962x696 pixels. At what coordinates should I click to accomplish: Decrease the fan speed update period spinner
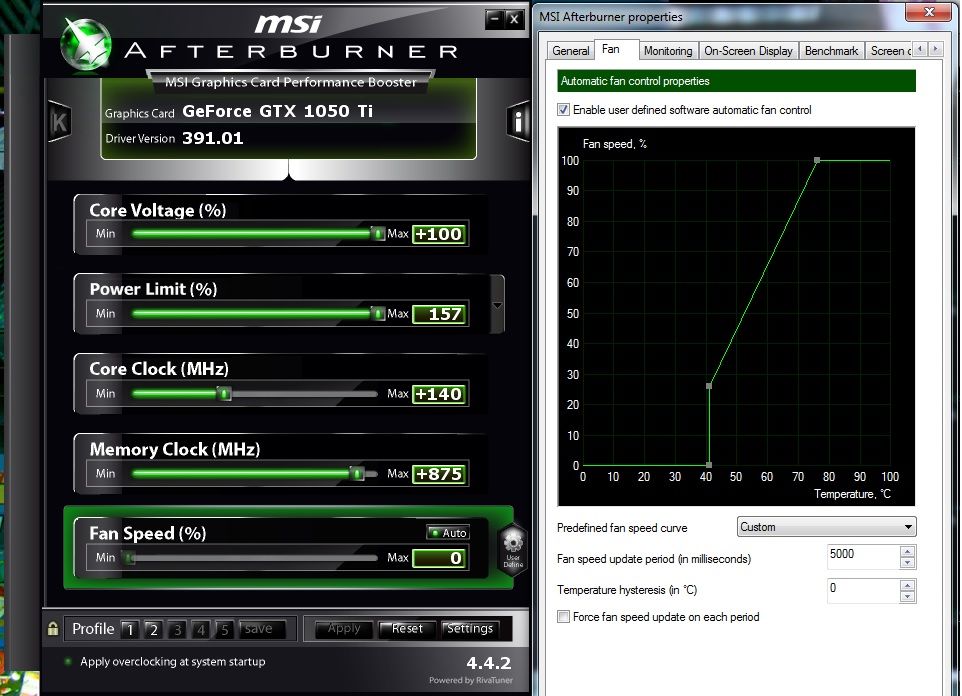907,563
